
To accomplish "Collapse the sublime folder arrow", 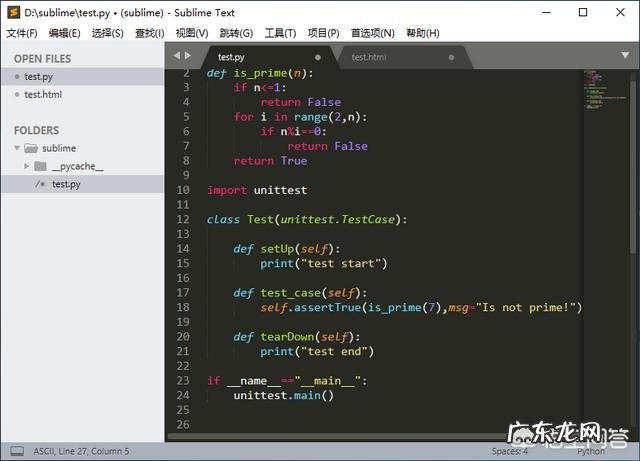I will click(17, 148).
